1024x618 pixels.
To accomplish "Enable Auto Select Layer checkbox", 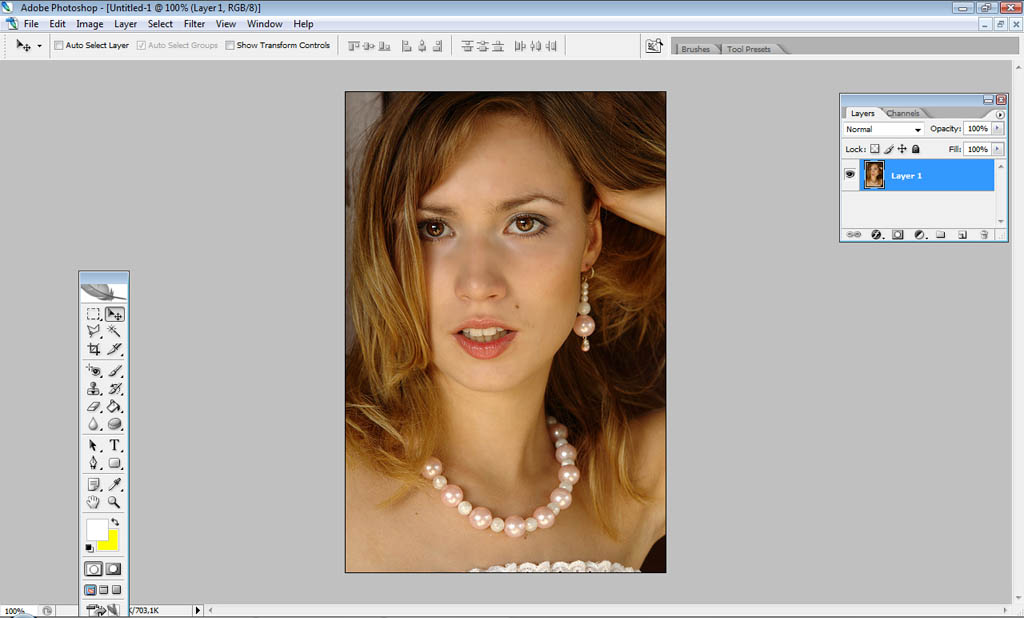I will click(x=59, y=45).
